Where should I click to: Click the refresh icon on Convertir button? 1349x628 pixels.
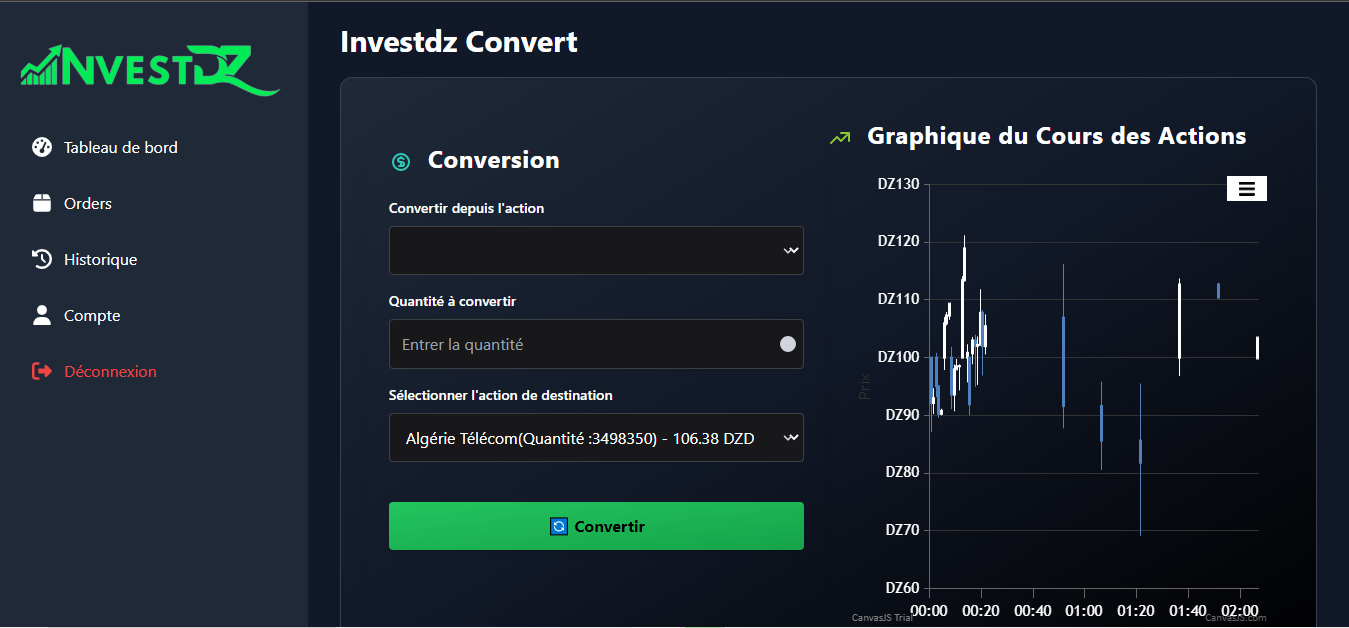559,526
